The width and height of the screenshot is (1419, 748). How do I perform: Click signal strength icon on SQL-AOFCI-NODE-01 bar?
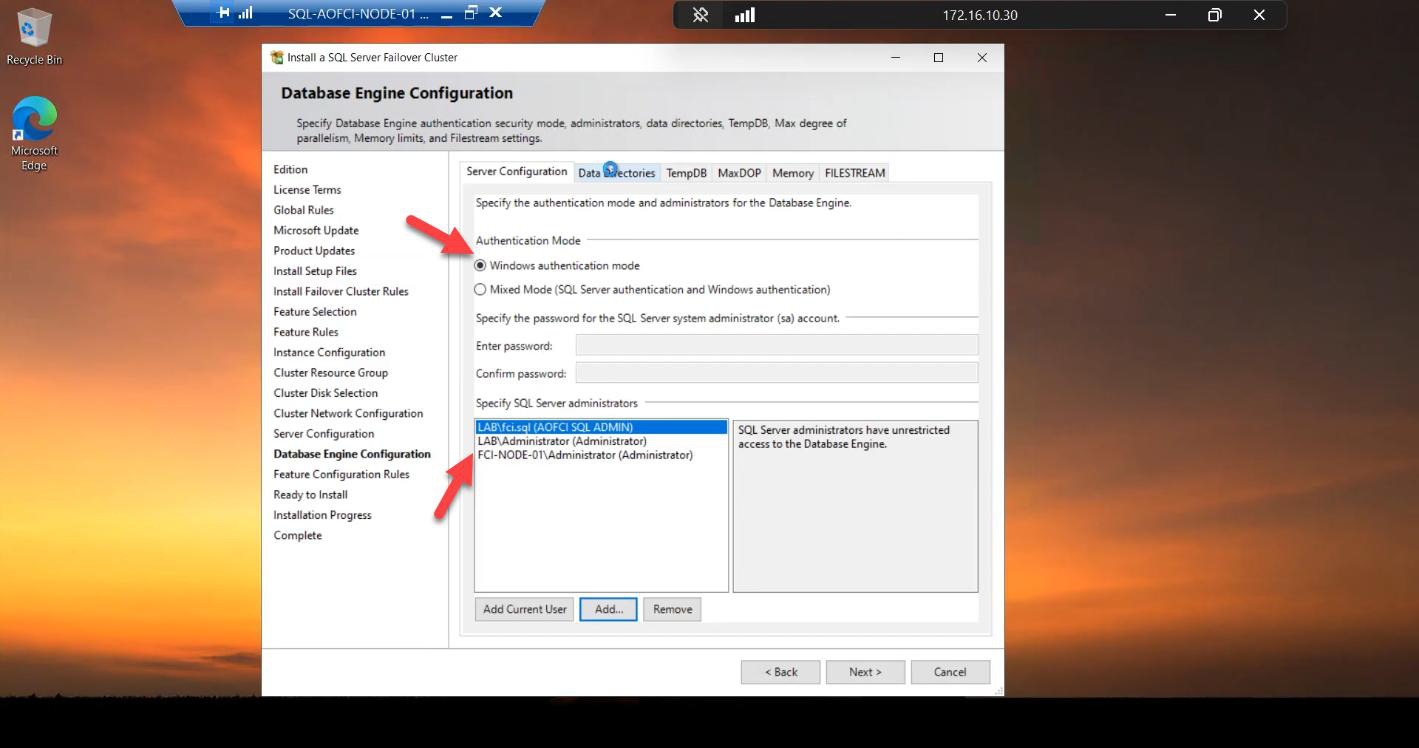tap(246, 13)
